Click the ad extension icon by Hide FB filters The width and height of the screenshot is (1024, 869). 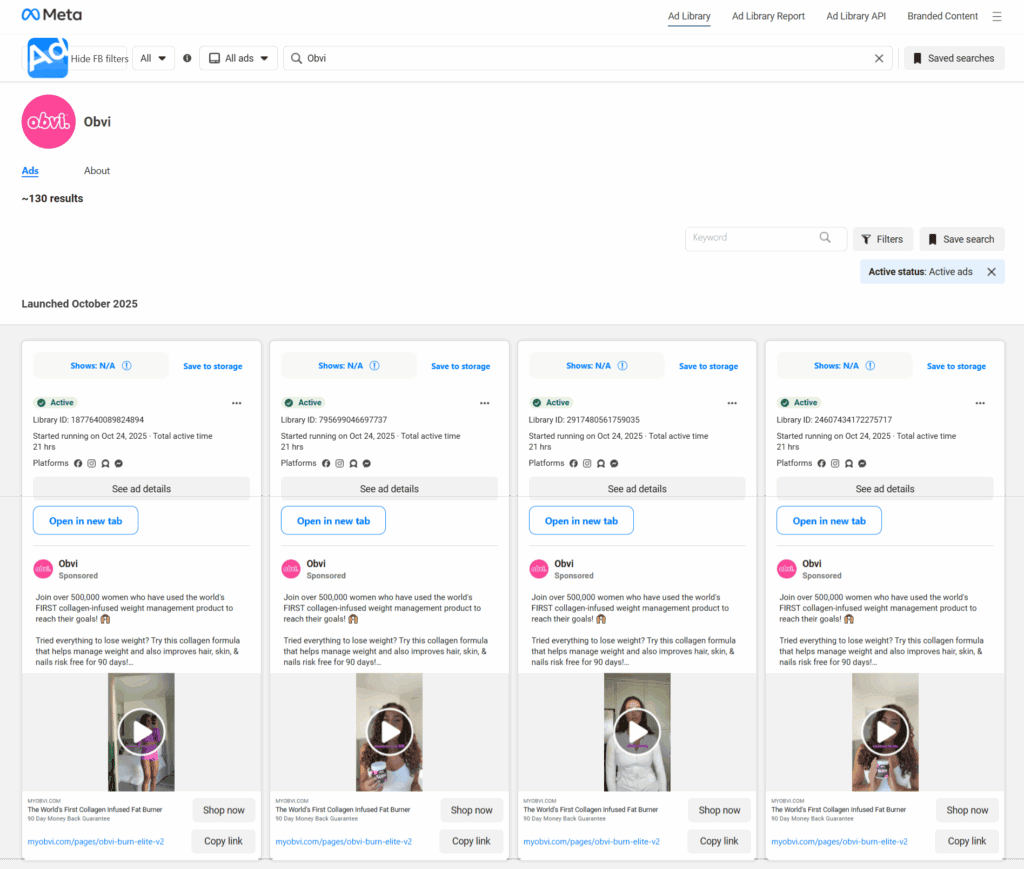(x=47, y=57)
